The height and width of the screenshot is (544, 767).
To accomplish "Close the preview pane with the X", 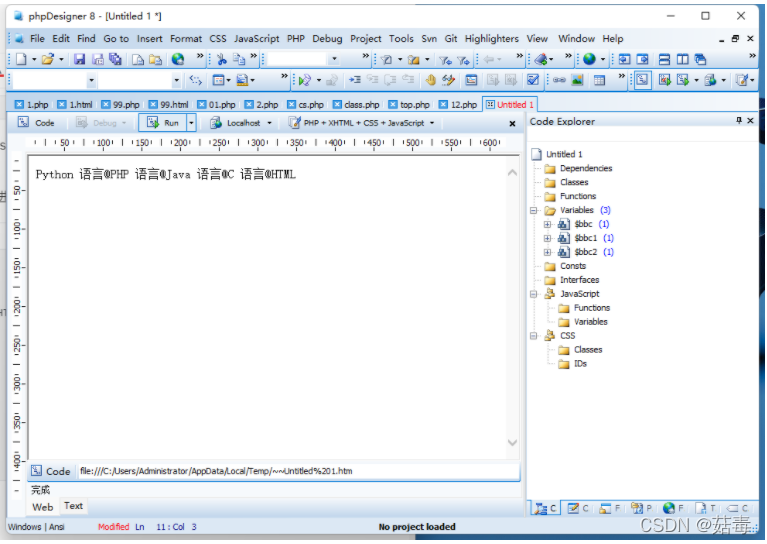I will (512, 124).
